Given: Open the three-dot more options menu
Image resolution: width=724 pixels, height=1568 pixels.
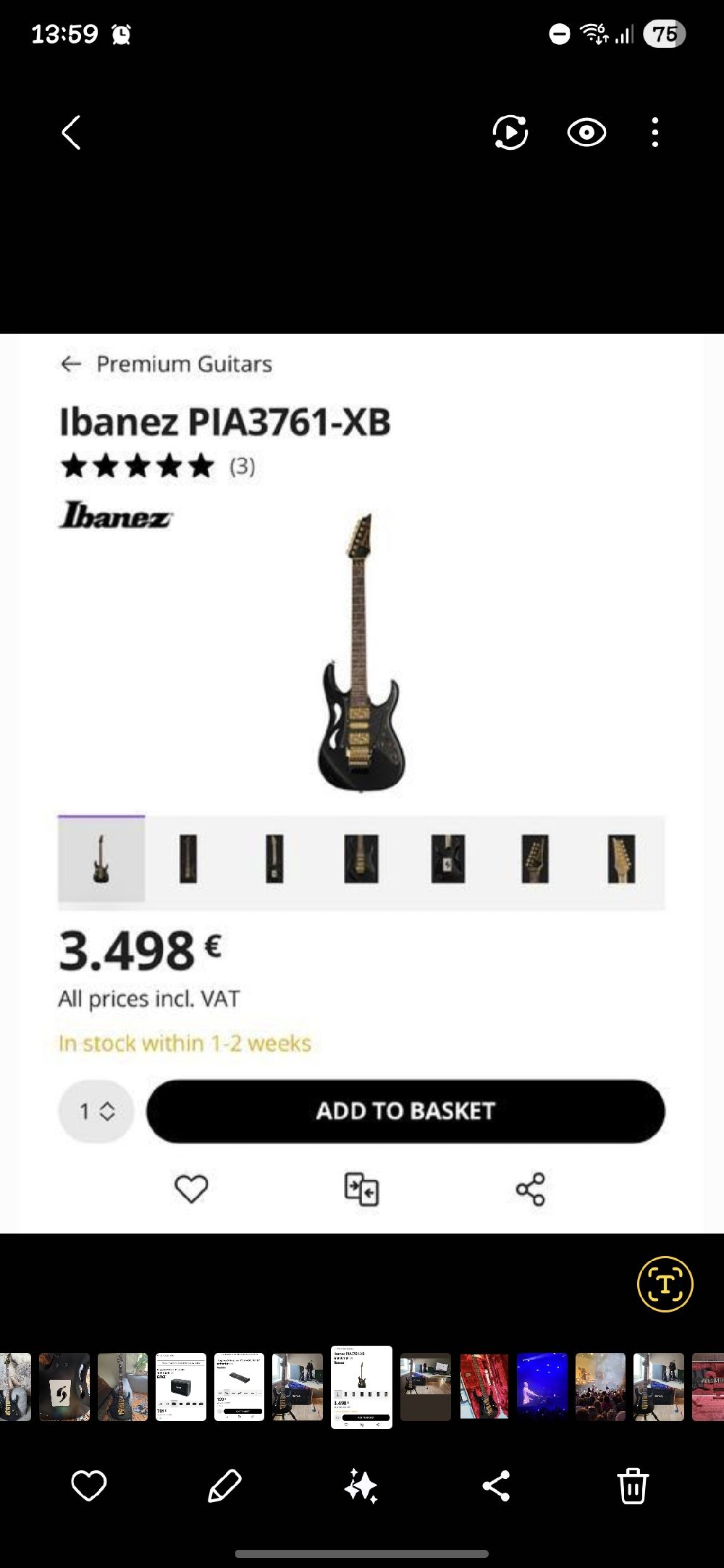Looking at the screenshot, I should click(x=655, y=133).
